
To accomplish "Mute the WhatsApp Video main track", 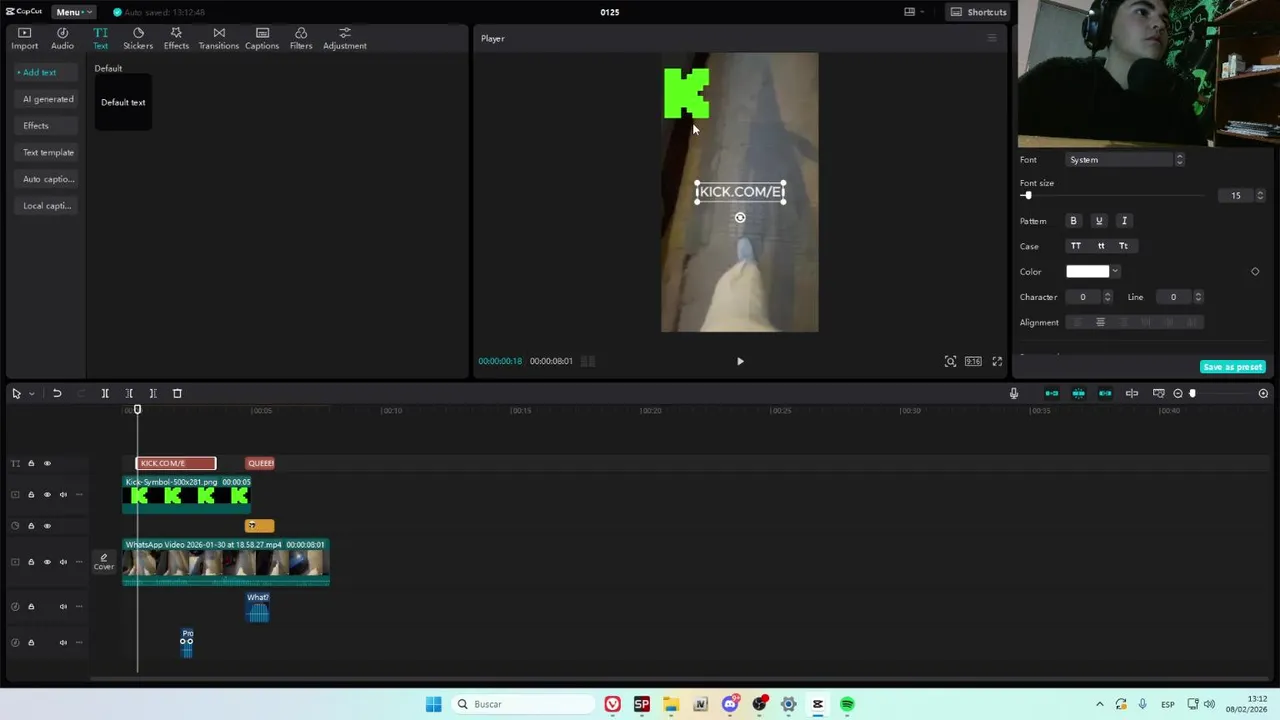I will click(x=63, y=562).
